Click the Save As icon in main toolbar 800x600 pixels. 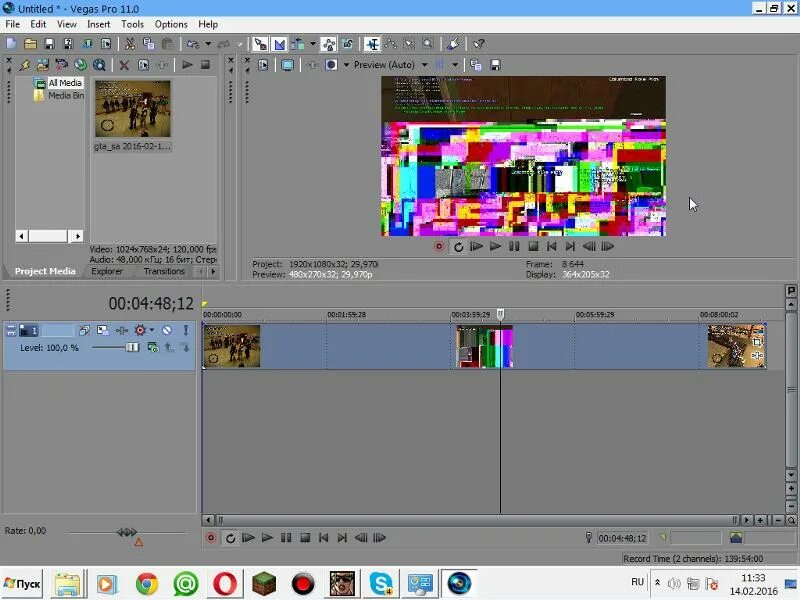[x=68, y=44]
